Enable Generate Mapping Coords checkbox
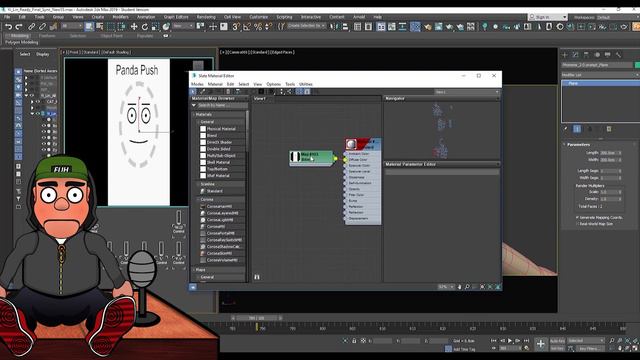Screen dimensions: 640x360 pos(577,218)
